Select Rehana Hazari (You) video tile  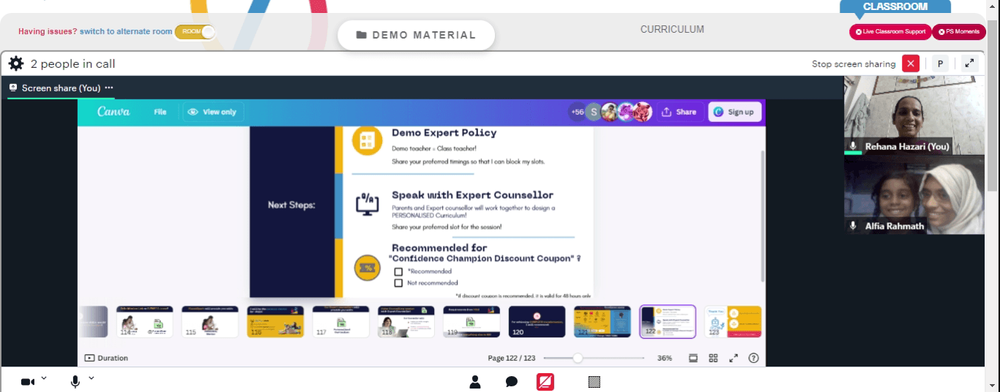click(914, 115)
